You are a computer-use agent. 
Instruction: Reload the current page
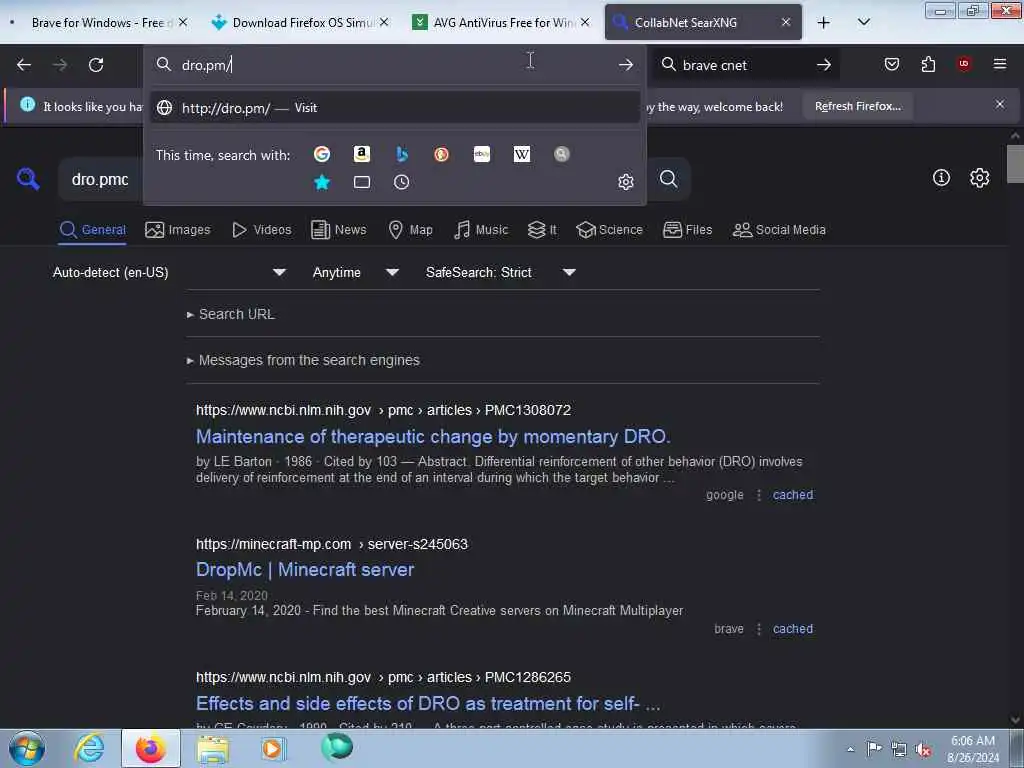point(96,65)
